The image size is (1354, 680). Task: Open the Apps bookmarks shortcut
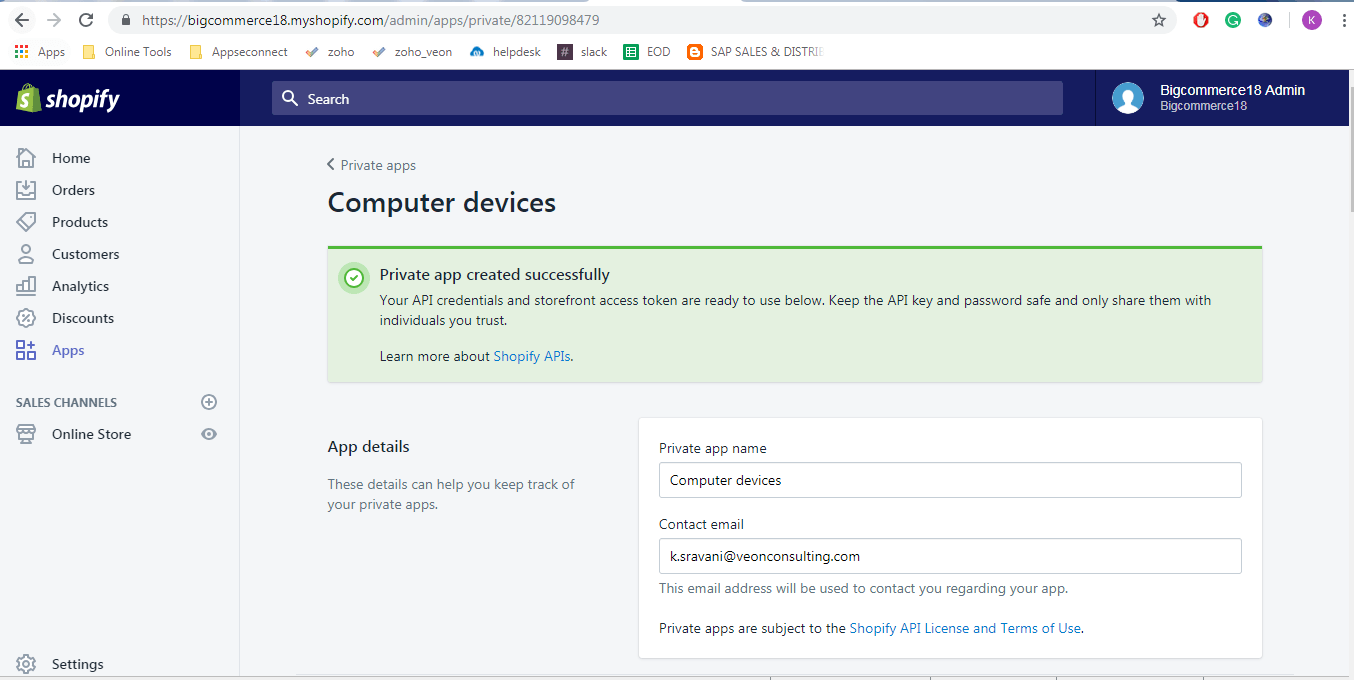point(40,52)
